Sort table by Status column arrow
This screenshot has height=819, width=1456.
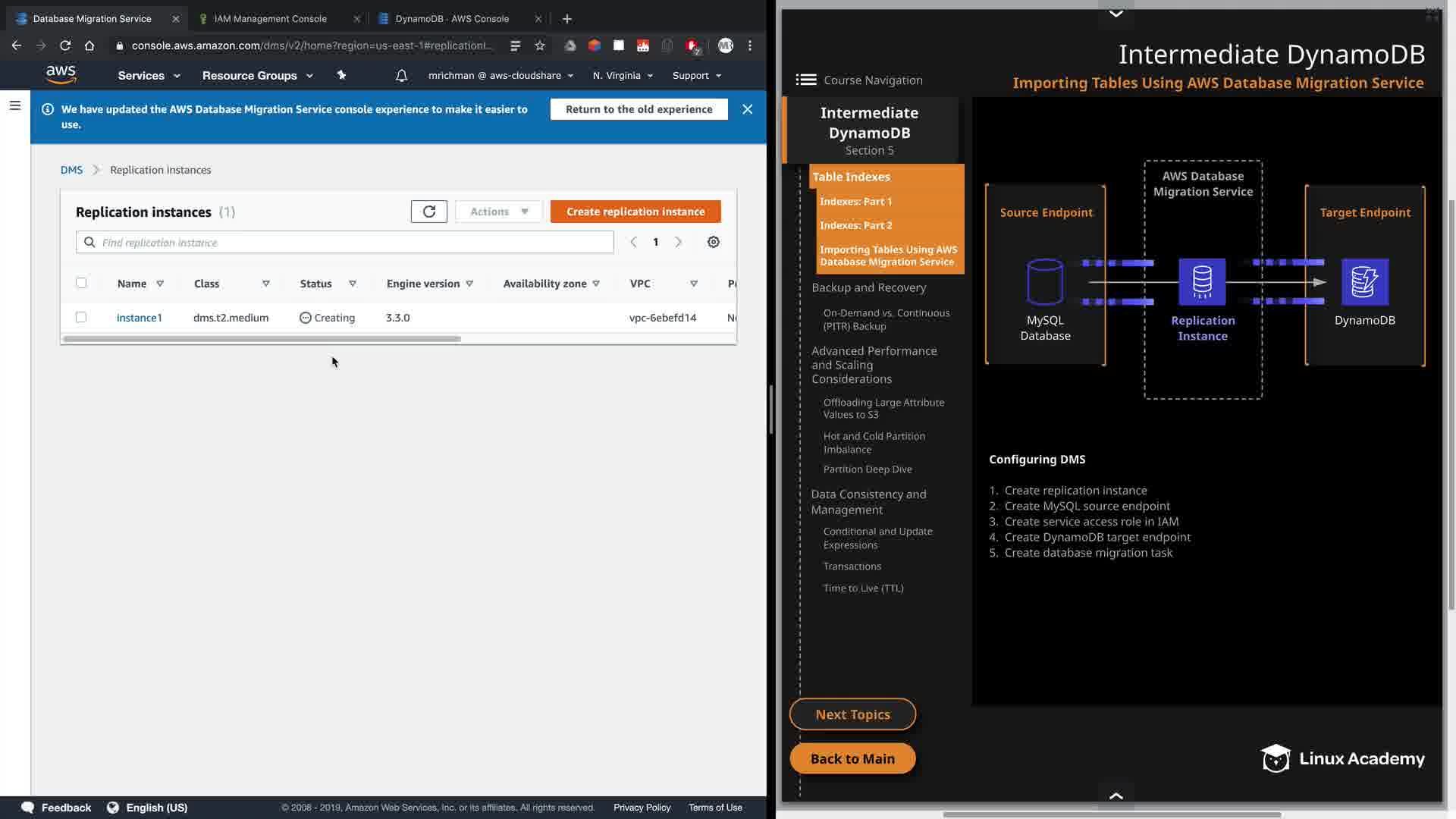(x=353, y=284)
